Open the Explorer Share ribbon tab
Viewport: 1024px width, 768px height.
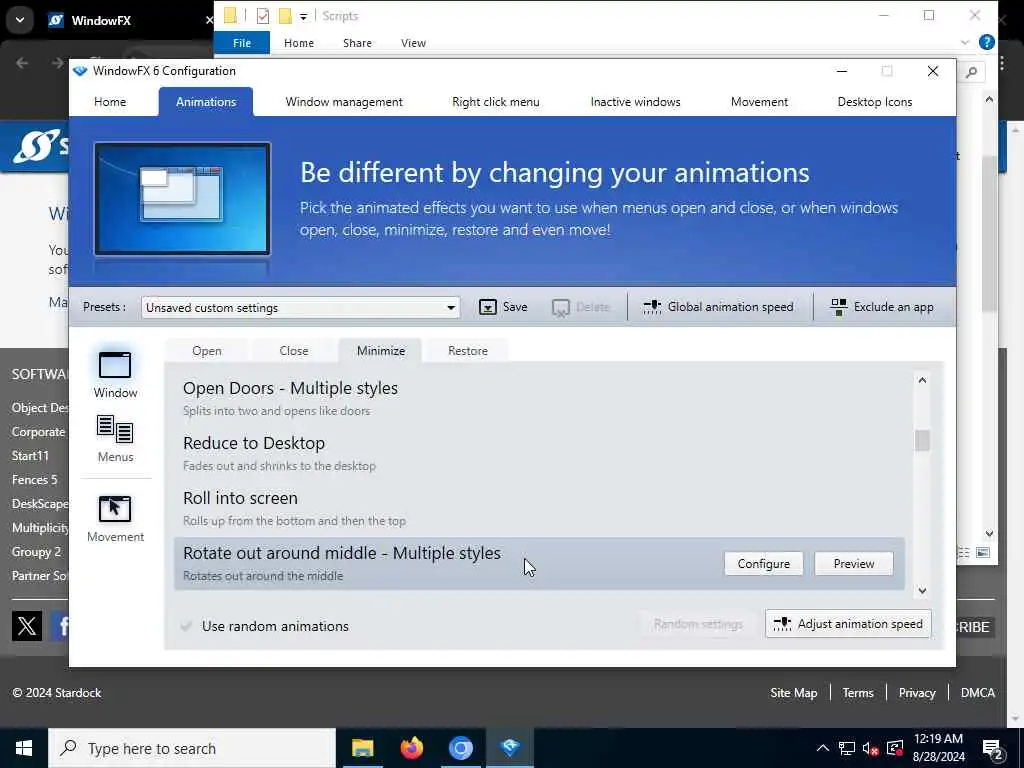357,43
